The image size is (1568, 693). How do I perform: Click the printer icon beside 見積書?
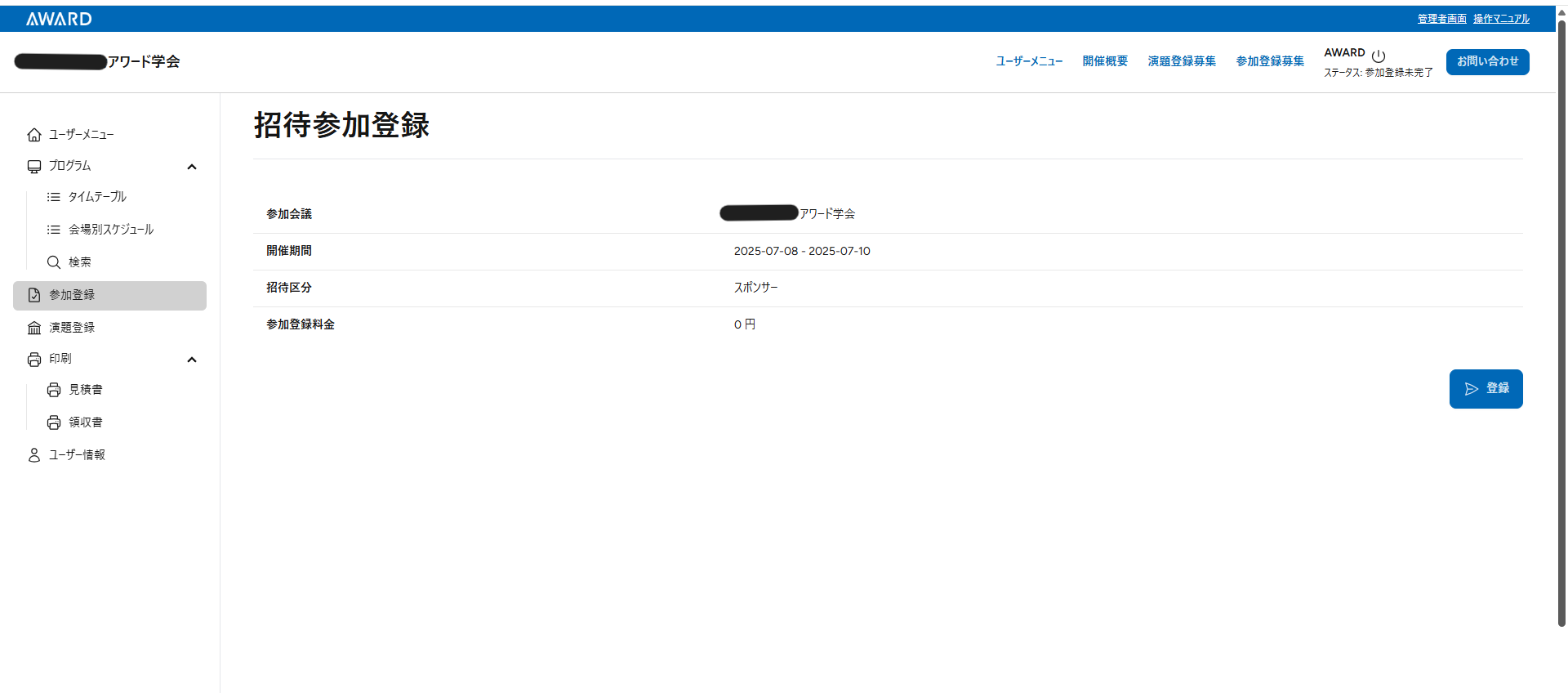(x=54, y=390)
